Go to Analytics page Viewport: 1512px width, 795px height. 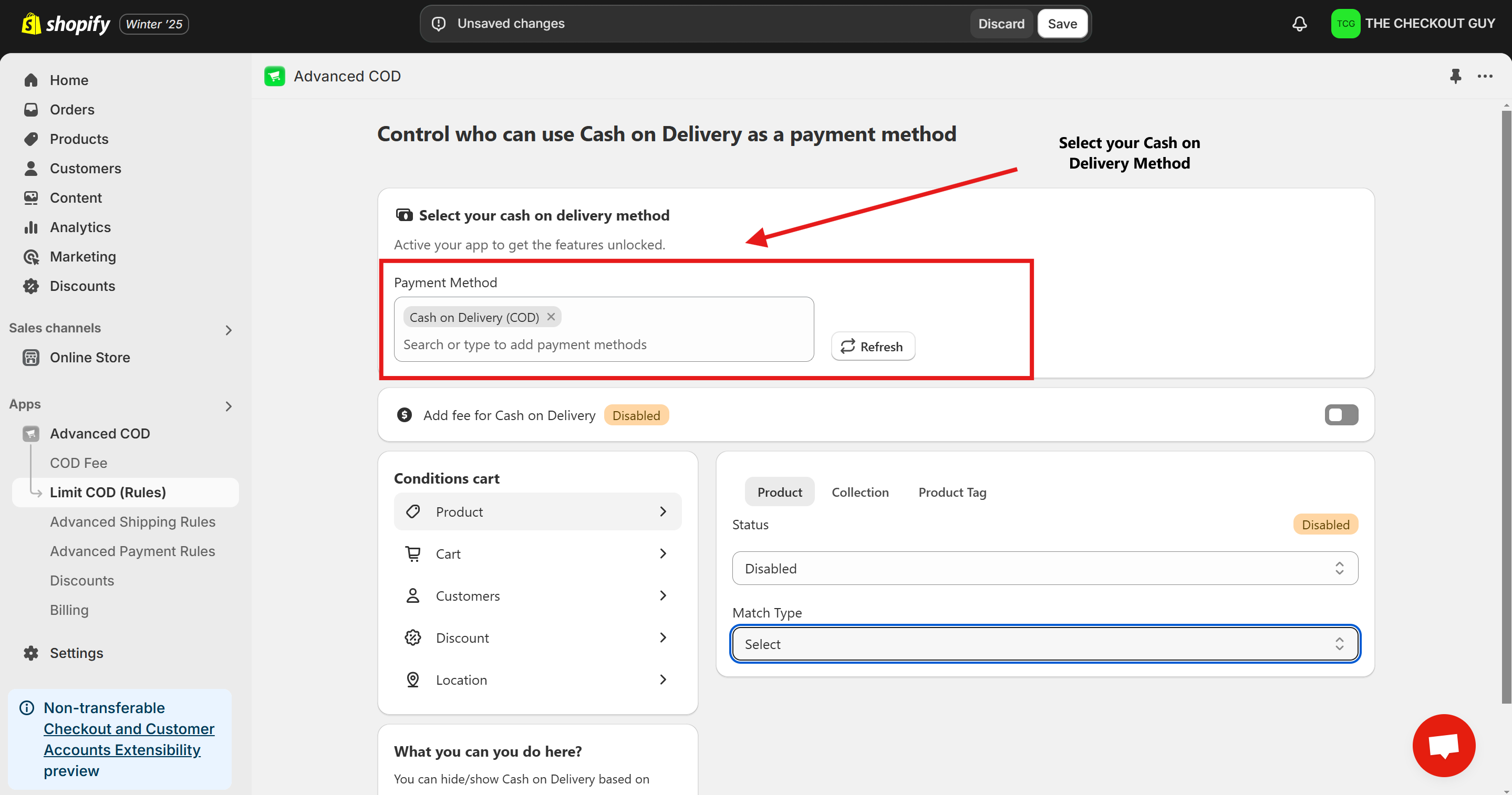click(80, 227)
